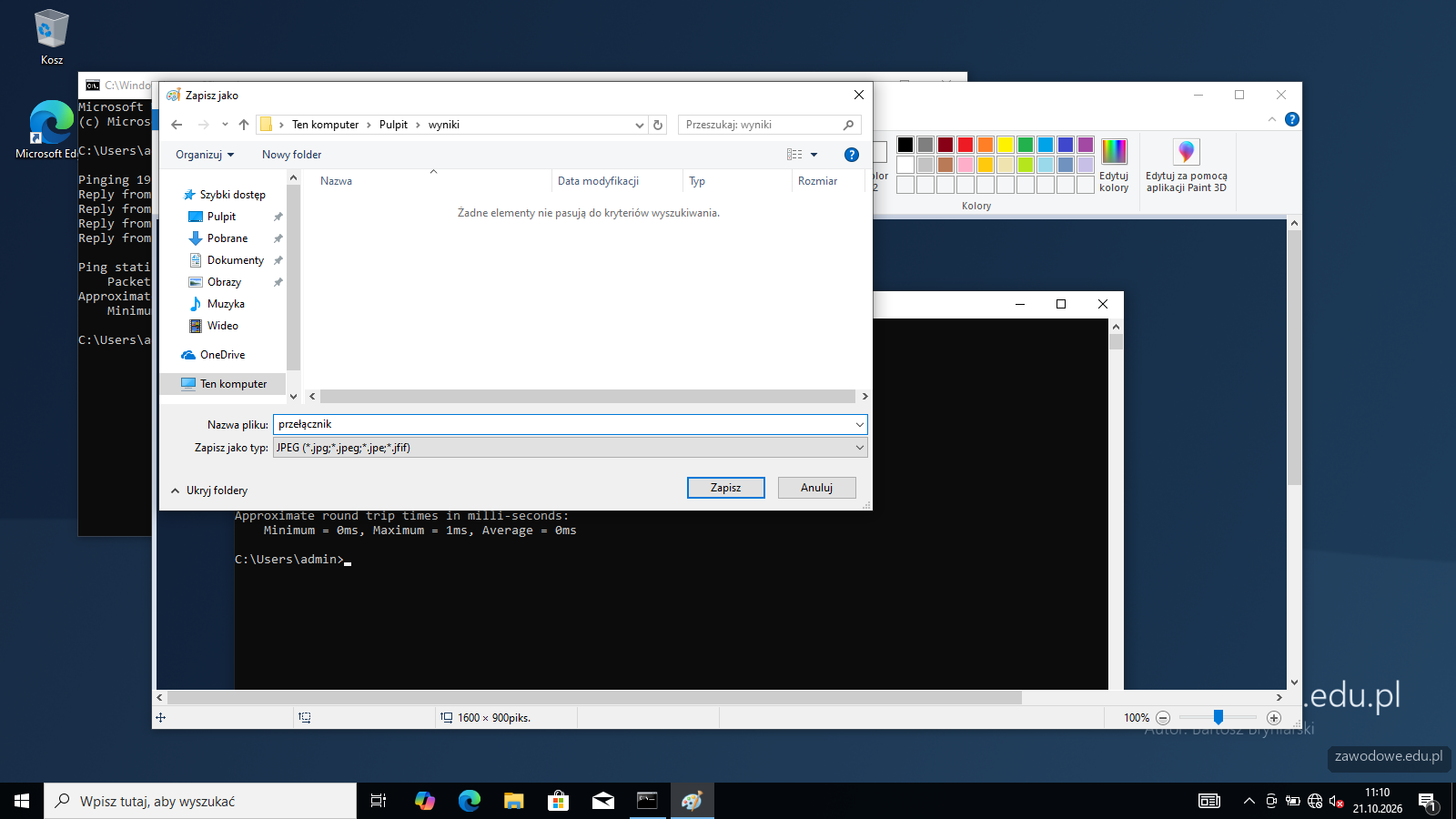Pick the red color swatch in Paint
Screen dimensions: 1456x819
point(966,145)
